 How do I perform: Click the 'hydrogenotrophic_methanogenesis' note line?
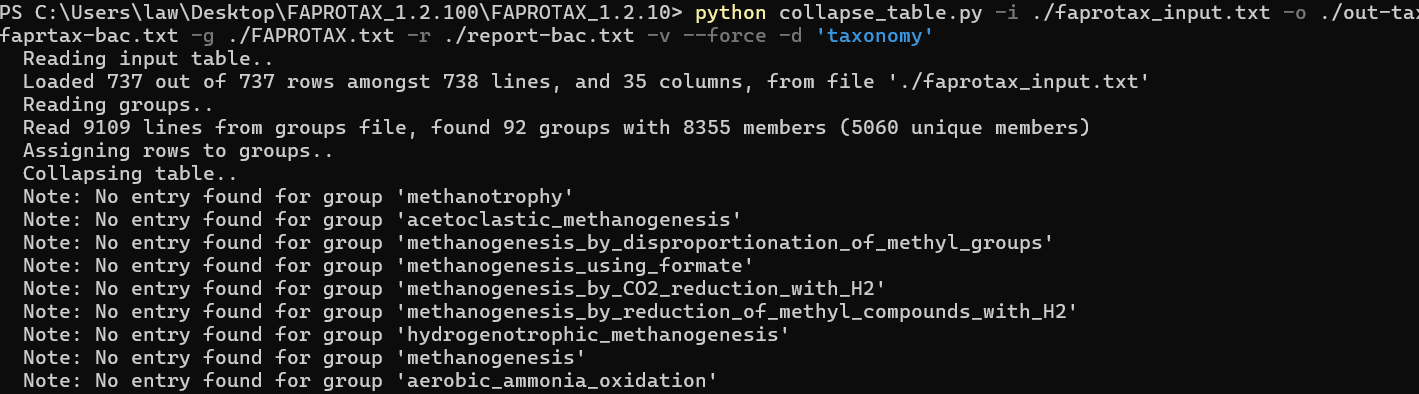tap(405, 335)
